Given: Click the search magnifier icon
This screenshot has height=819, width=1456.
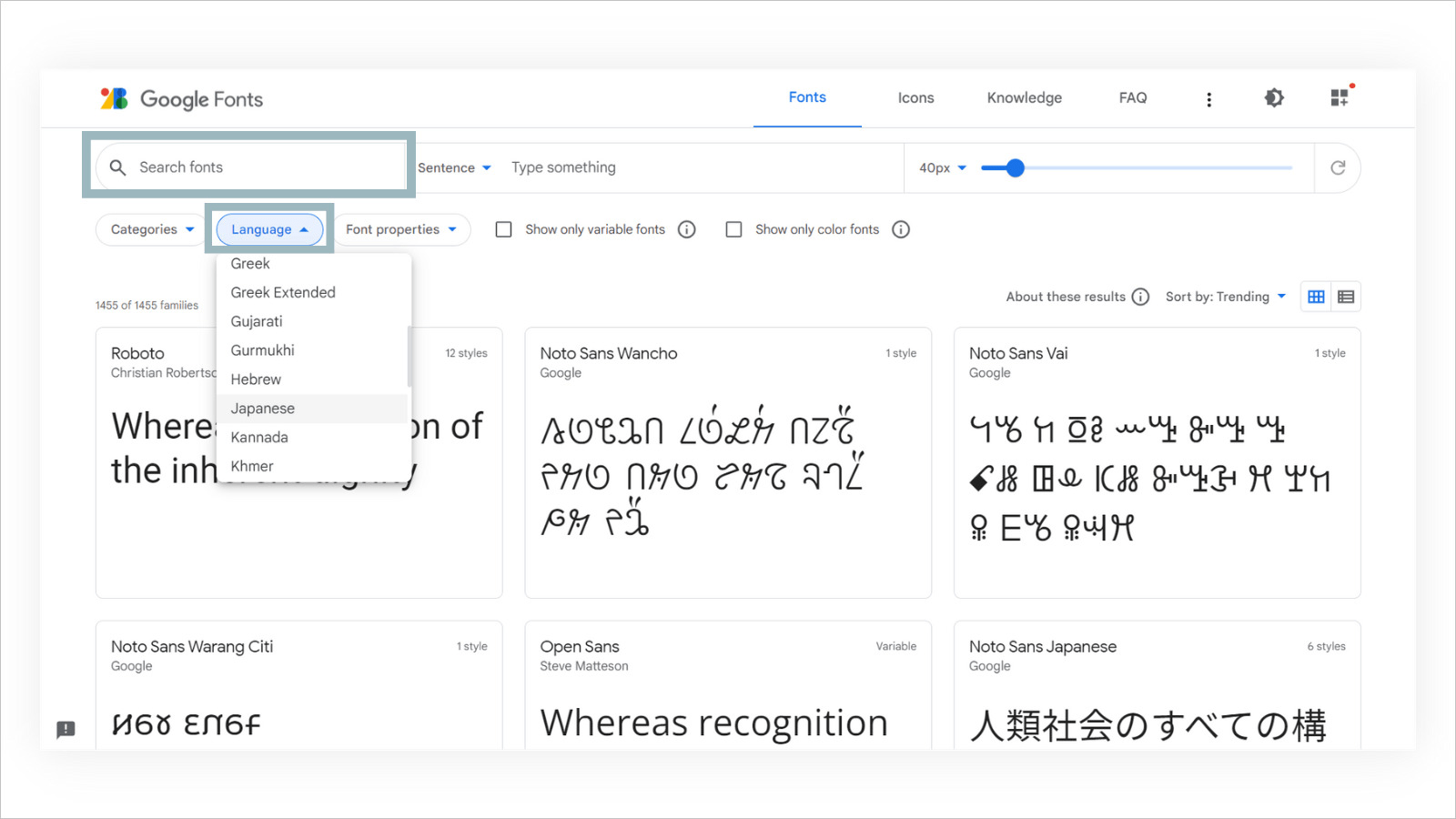Looking at the screenshot, I should (117, 167).
